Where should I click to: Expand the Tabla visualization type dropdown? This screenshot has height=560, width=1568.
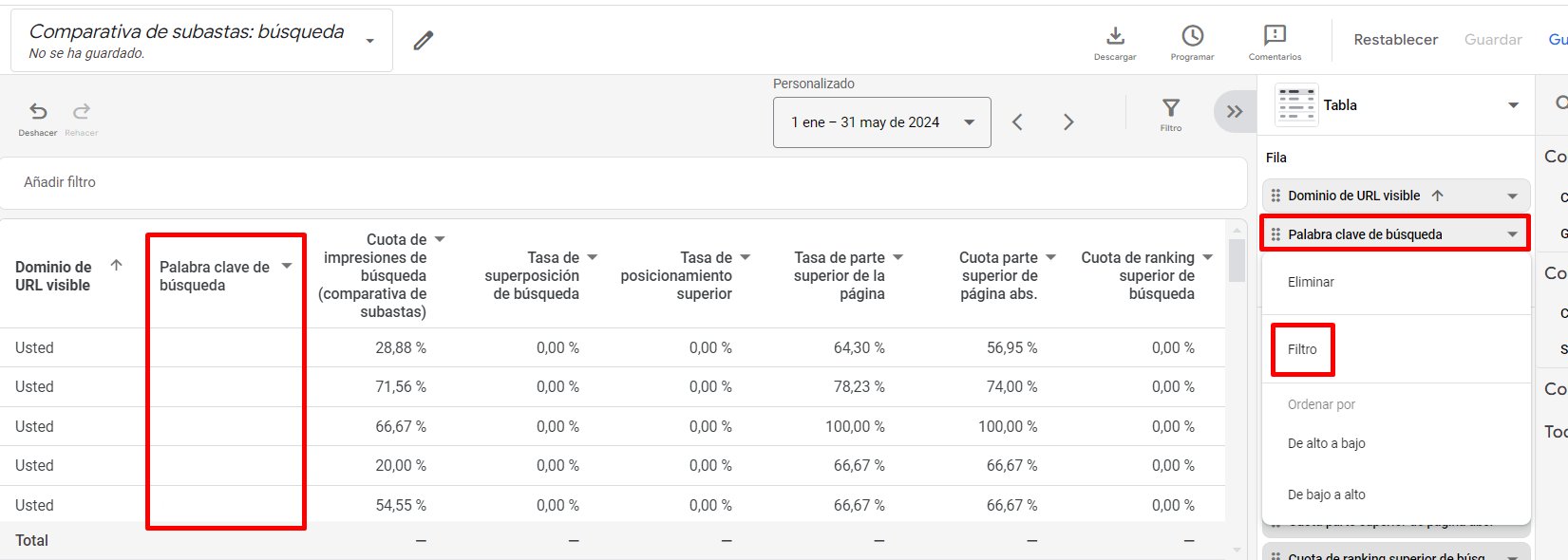point(1513,105)
